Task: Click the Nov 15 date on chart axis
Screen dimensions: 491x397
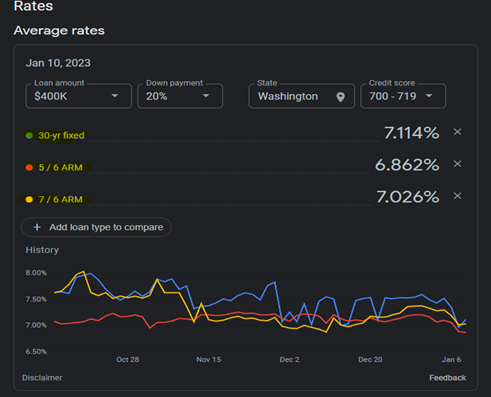Action: click(209, 360)
